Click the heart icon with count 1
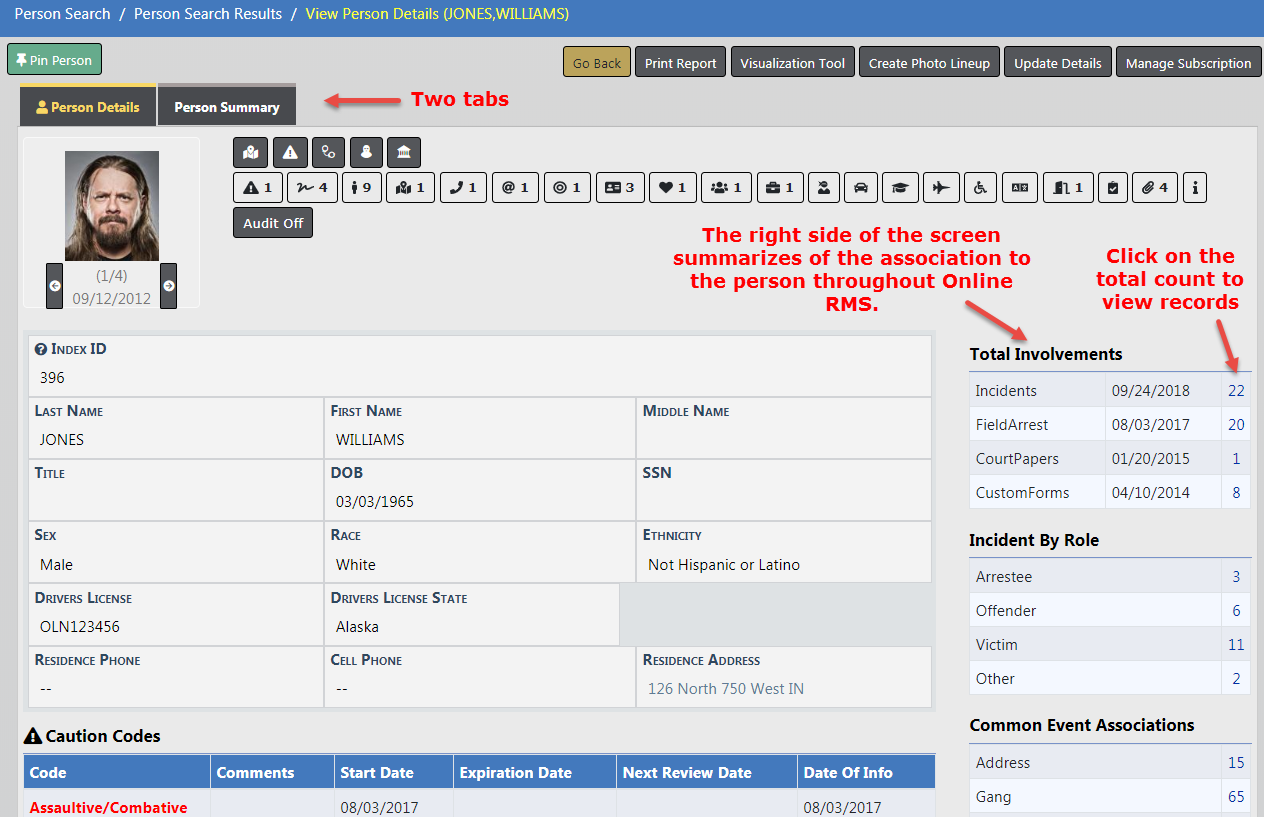The height and width of the screenshot is (817, 1264). 672,187
